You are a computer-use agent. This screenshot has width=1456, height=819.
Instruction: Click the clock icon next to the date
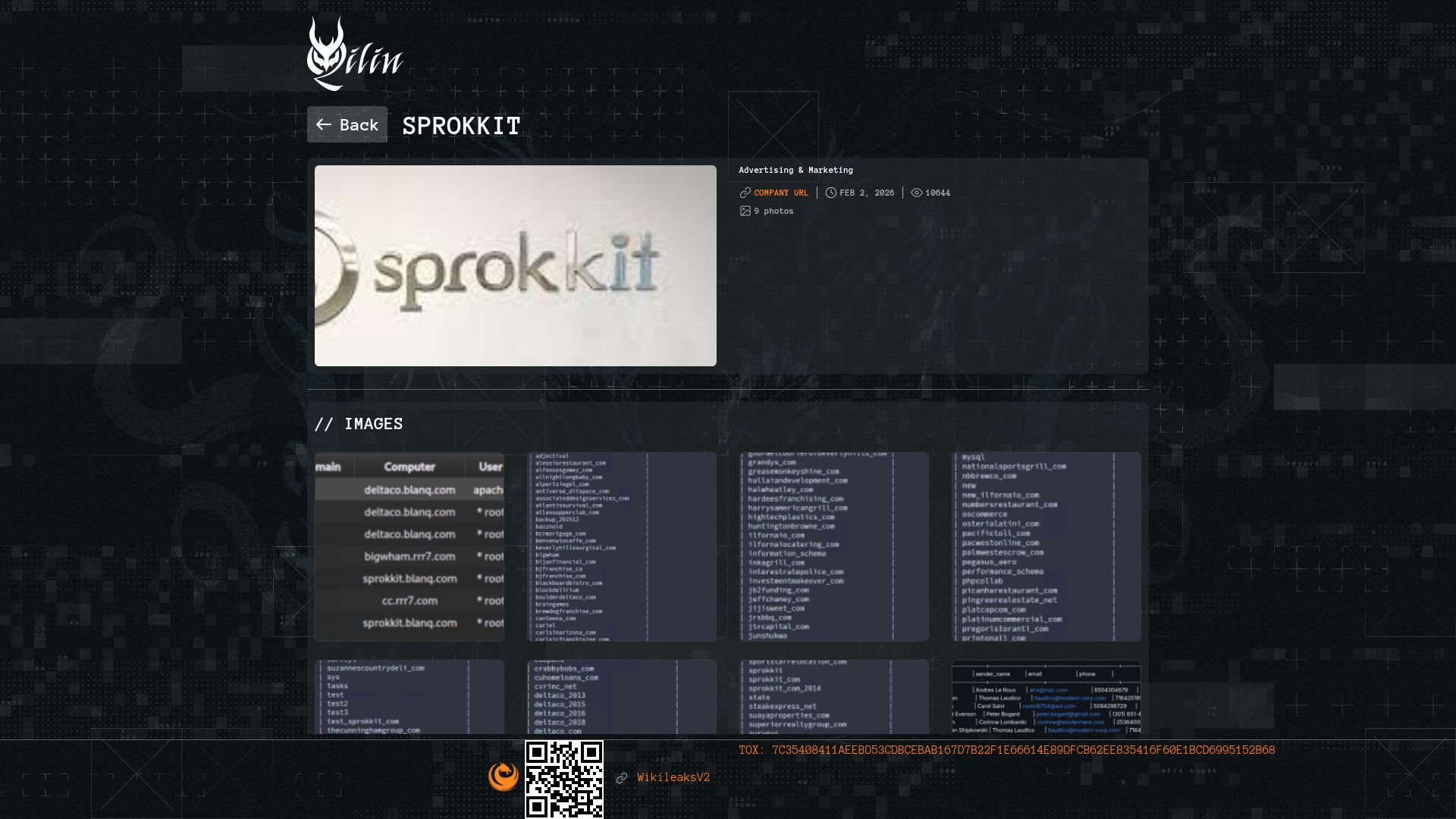[830, 193]
